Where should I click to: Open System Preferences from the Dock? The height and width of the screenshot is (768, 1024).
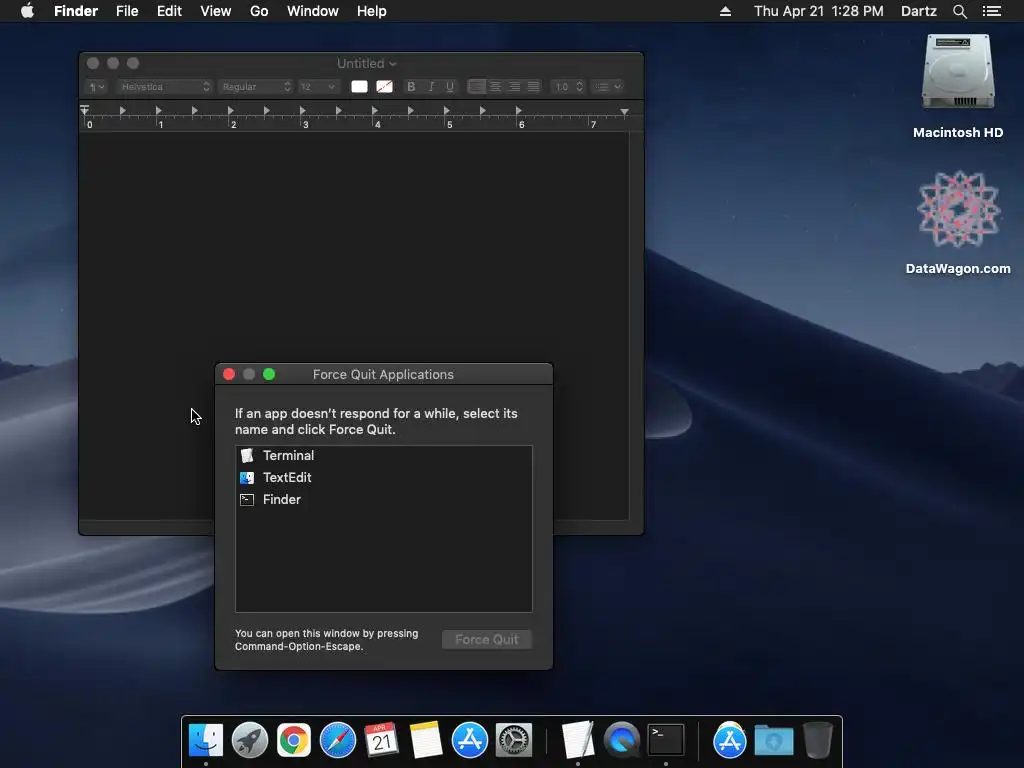pos(514,741)
